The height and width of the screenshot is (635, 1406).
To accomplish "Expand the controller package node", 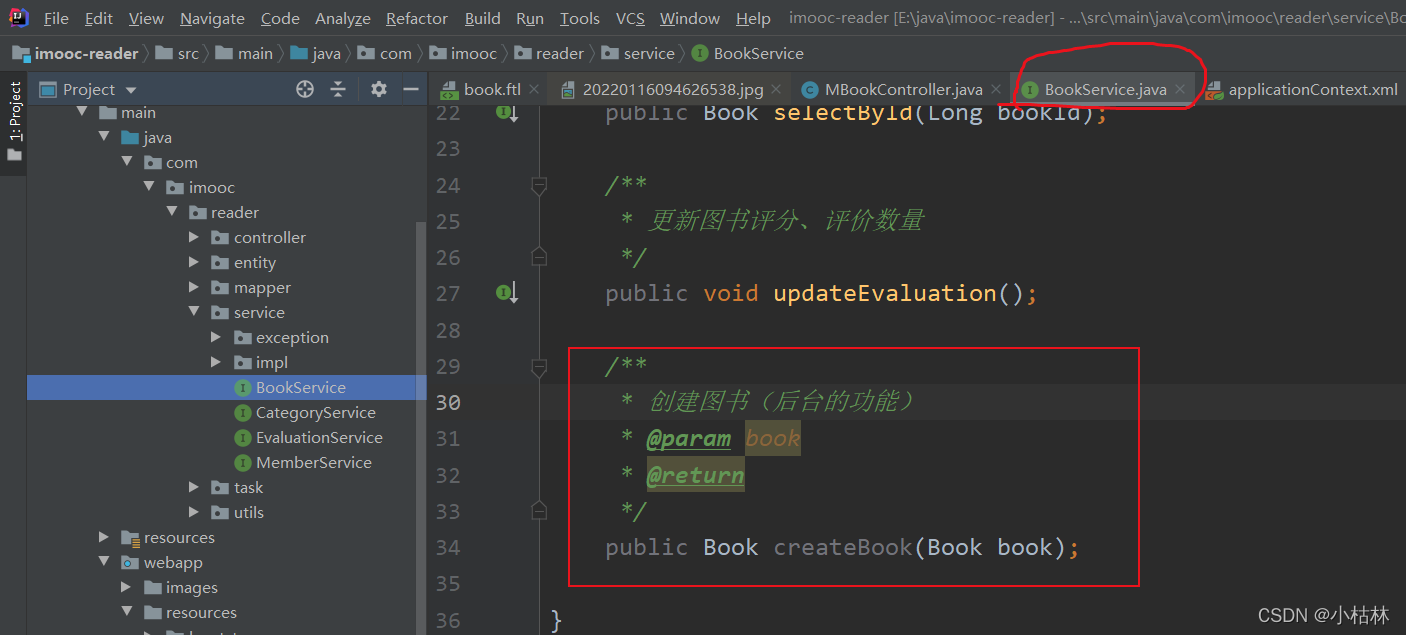I will [195, 237].
